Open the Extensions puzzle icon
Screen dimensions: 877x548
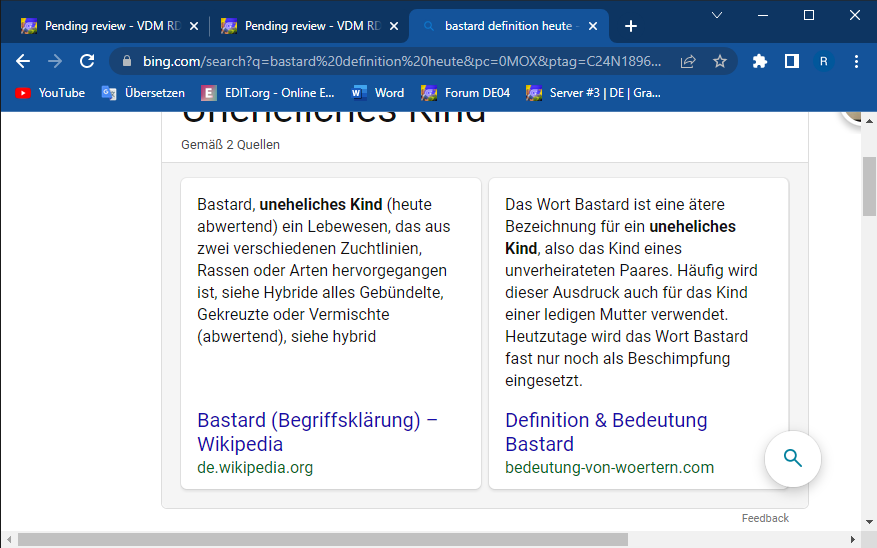tap(760, 61)
